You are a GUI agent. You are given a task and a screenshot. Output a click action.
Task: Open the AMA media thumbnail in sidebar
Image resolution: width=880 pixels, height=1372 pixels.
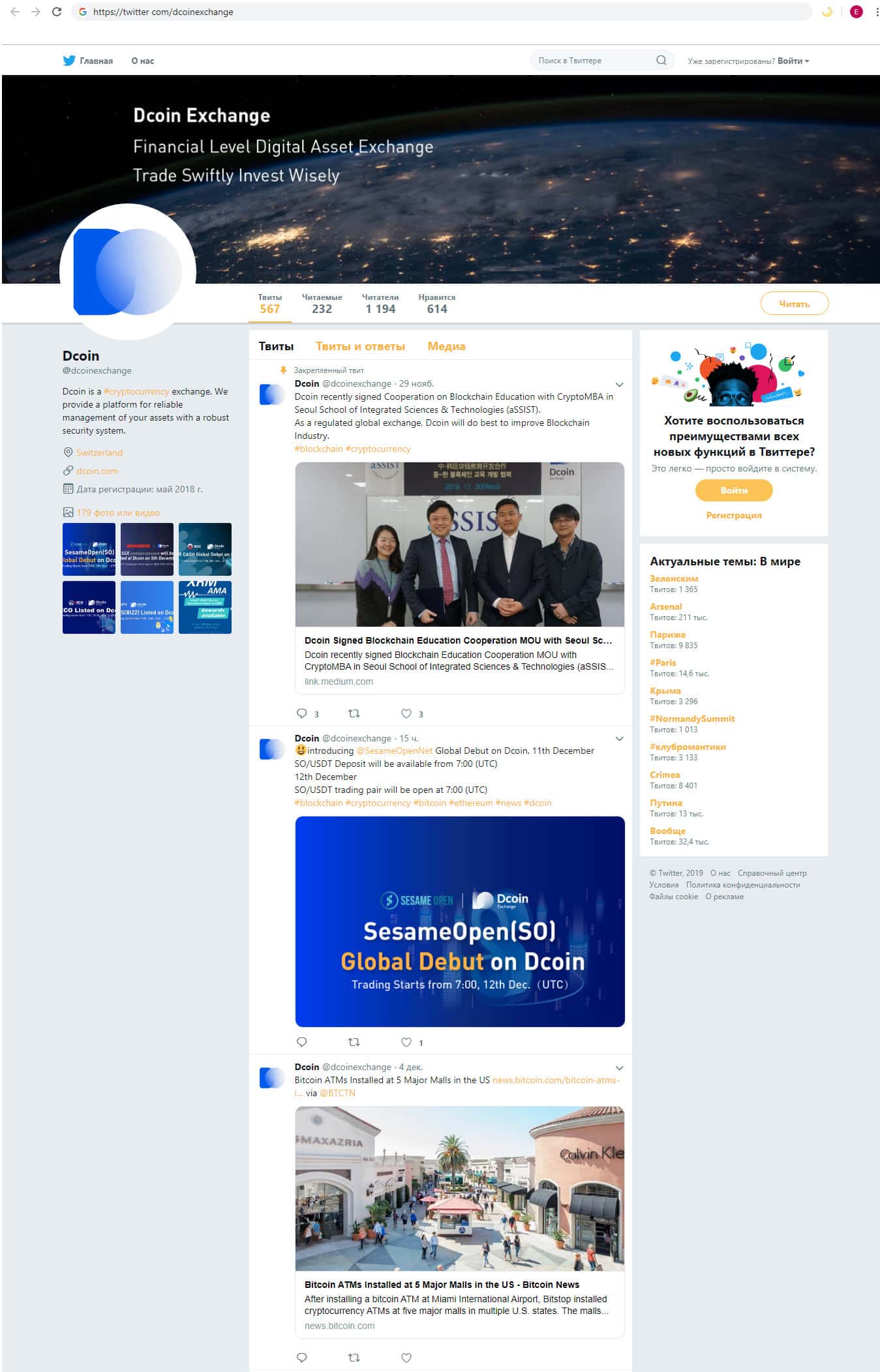click(x=205, y=607)
